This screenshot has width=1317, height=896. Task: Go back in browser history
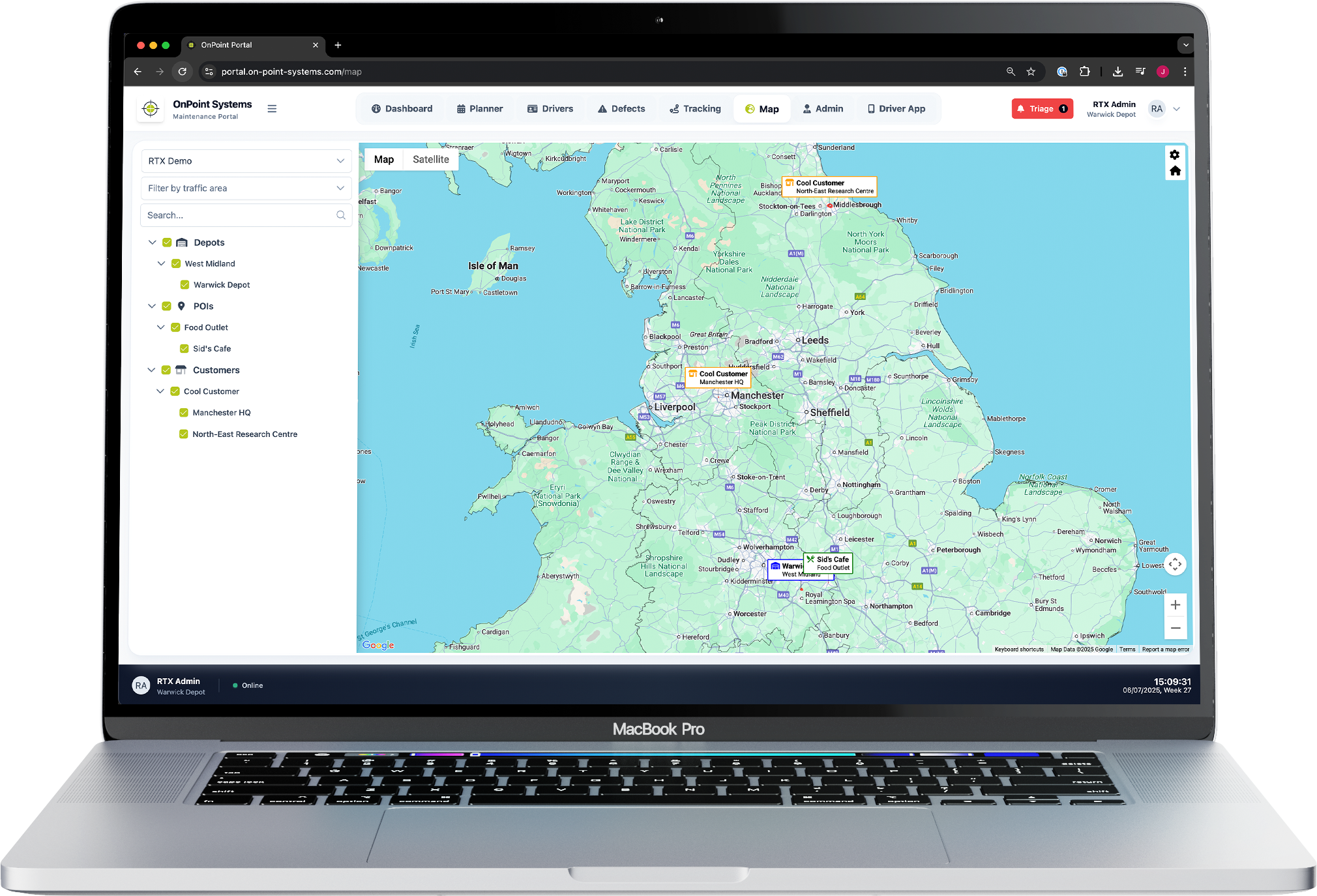click(138, 72)
